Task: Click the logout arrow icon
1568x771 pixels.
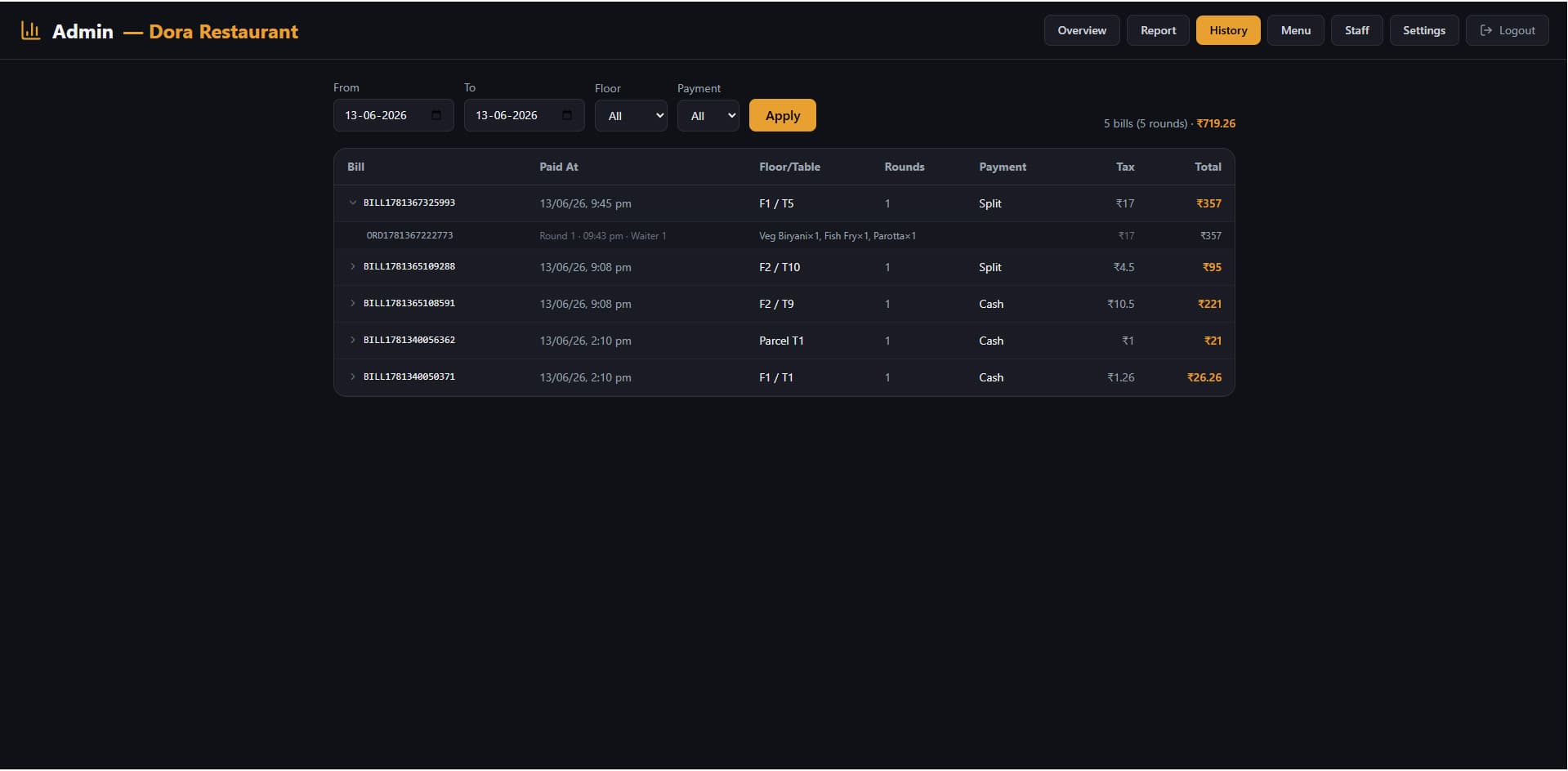Action: pos(1486,30)
